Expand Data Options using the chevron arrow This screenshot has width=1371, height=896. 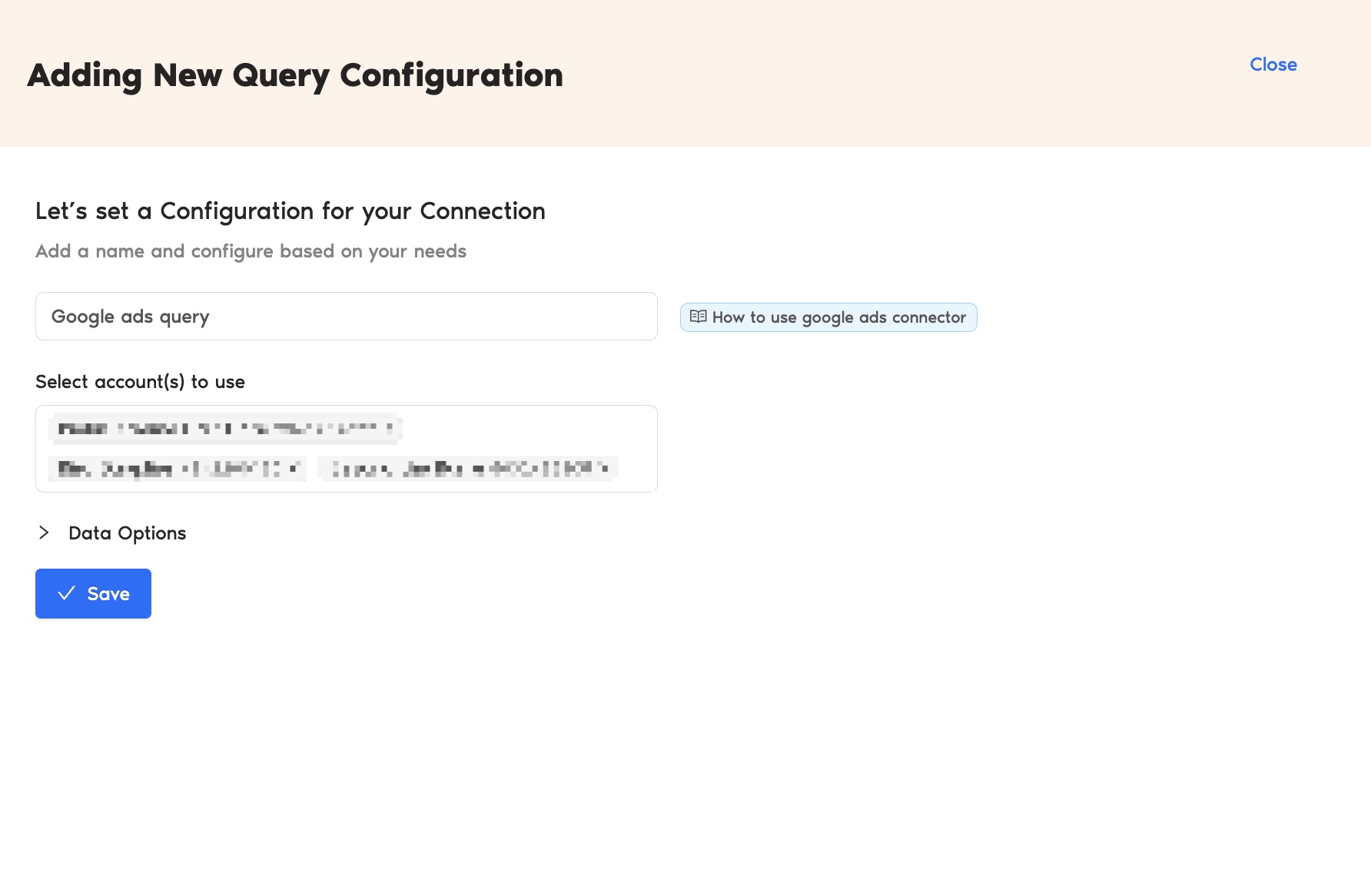click(44, 533)
